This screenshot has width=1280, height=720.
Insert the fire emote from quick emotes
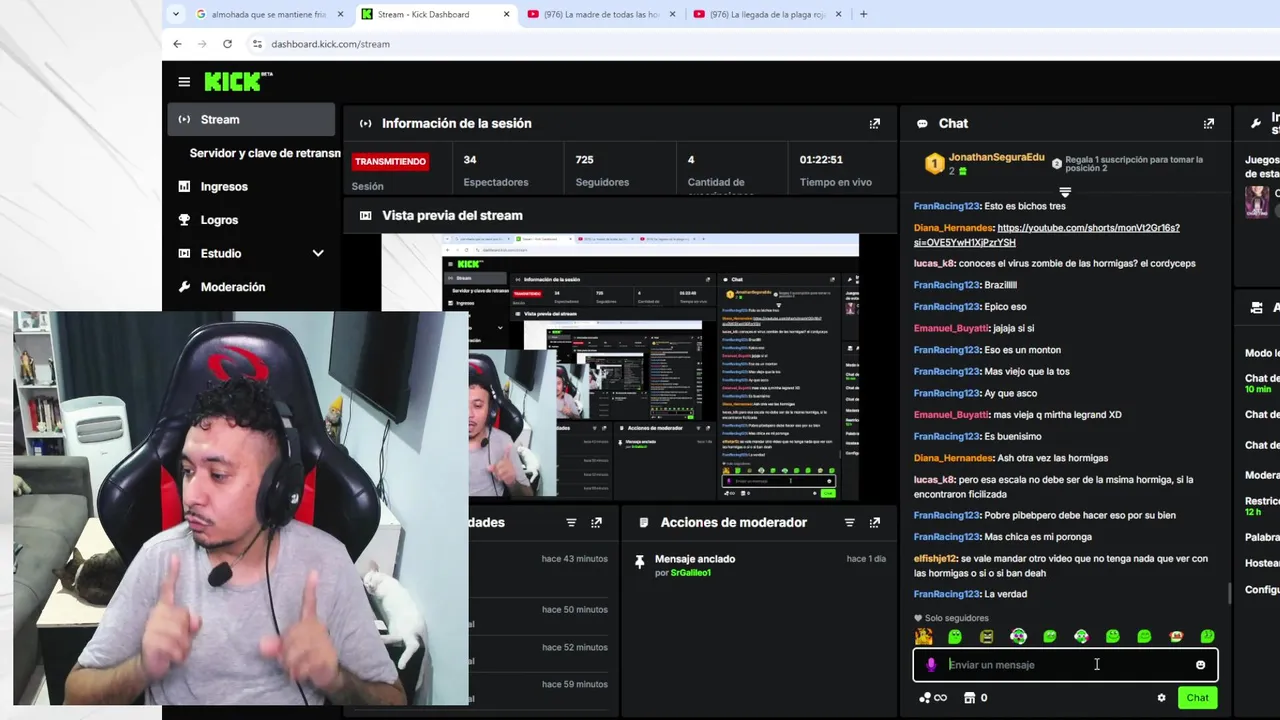pyautogui.click(x=923, y=636)
